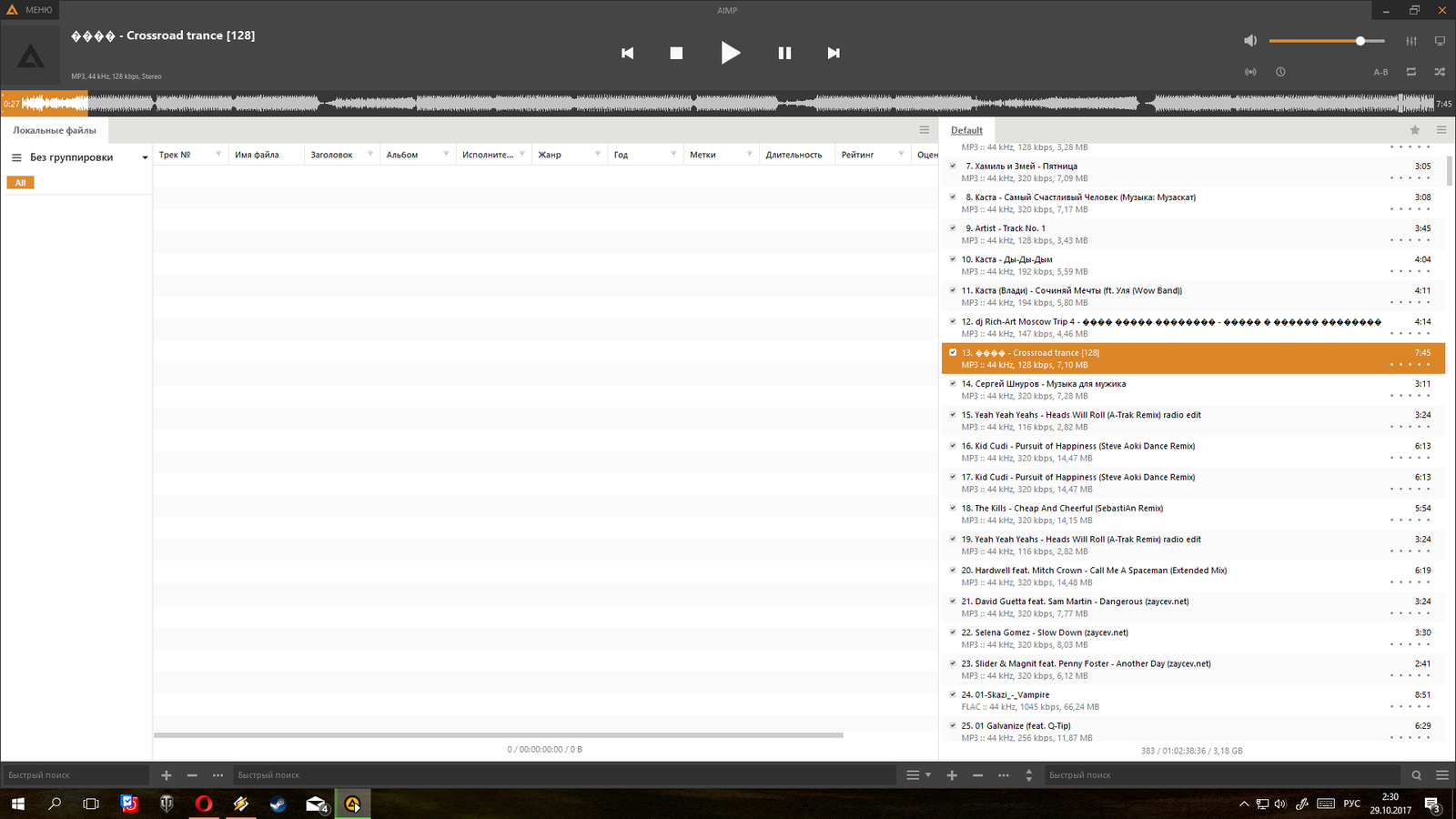The height and width of the screenshot is (819, 1456).
Task: Uncheck track 7 Хамиль и Змей - Пятница
Action: coord(953,166)
